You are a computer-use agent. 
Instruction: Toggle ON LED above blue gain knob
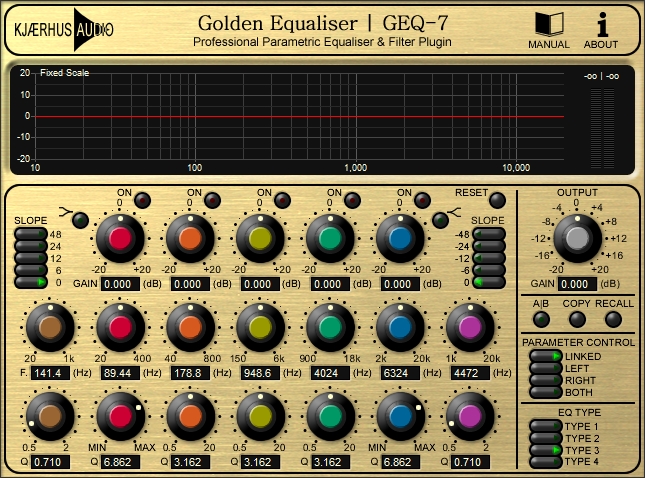click(422, 200)
